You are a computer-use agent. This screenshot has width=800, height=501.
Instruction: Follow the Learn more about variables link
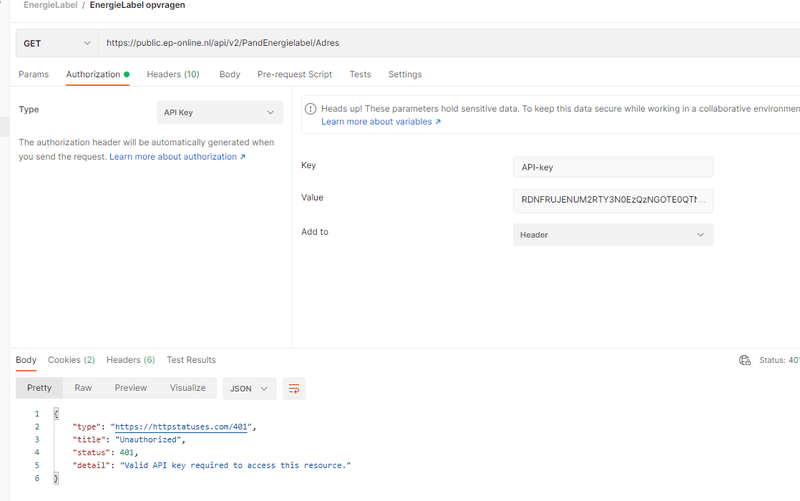[380, 122]
